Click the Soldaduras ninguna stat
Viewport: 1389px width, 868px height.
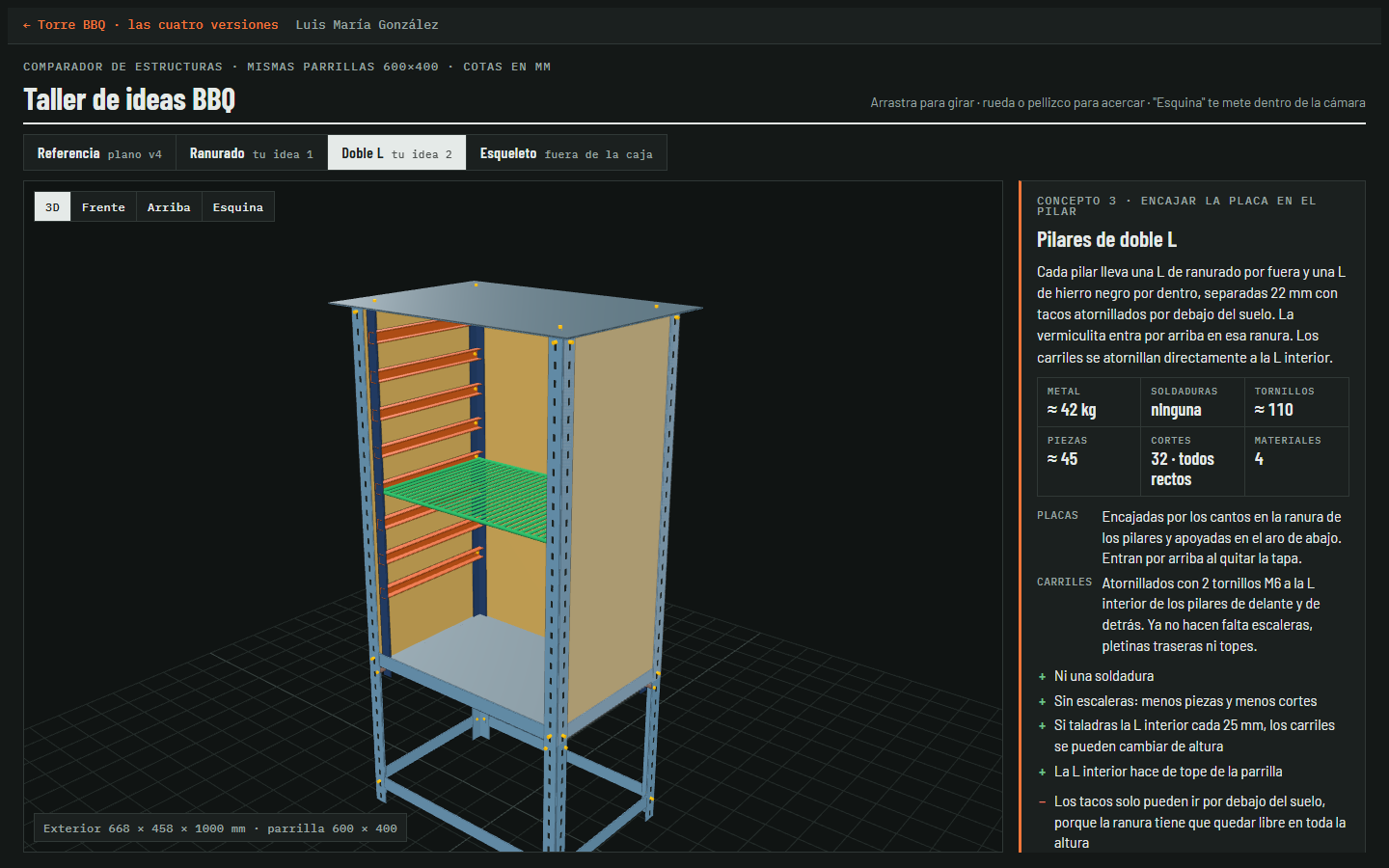(x=1193, y=402)
